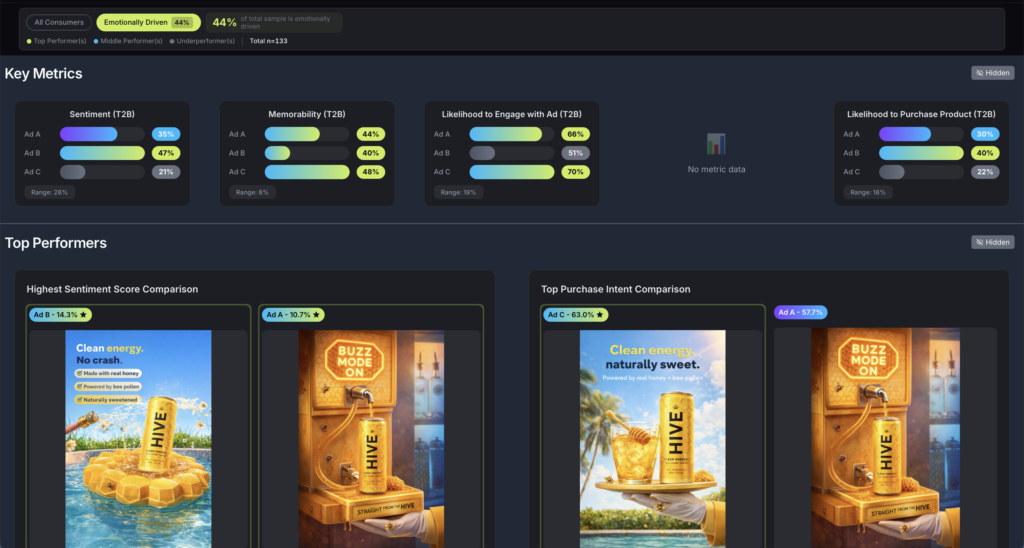Viewport: 1024px width, 548px height.
Task: Click Engage with Ad, Ad B 51% value
Action: coord(575,153)
